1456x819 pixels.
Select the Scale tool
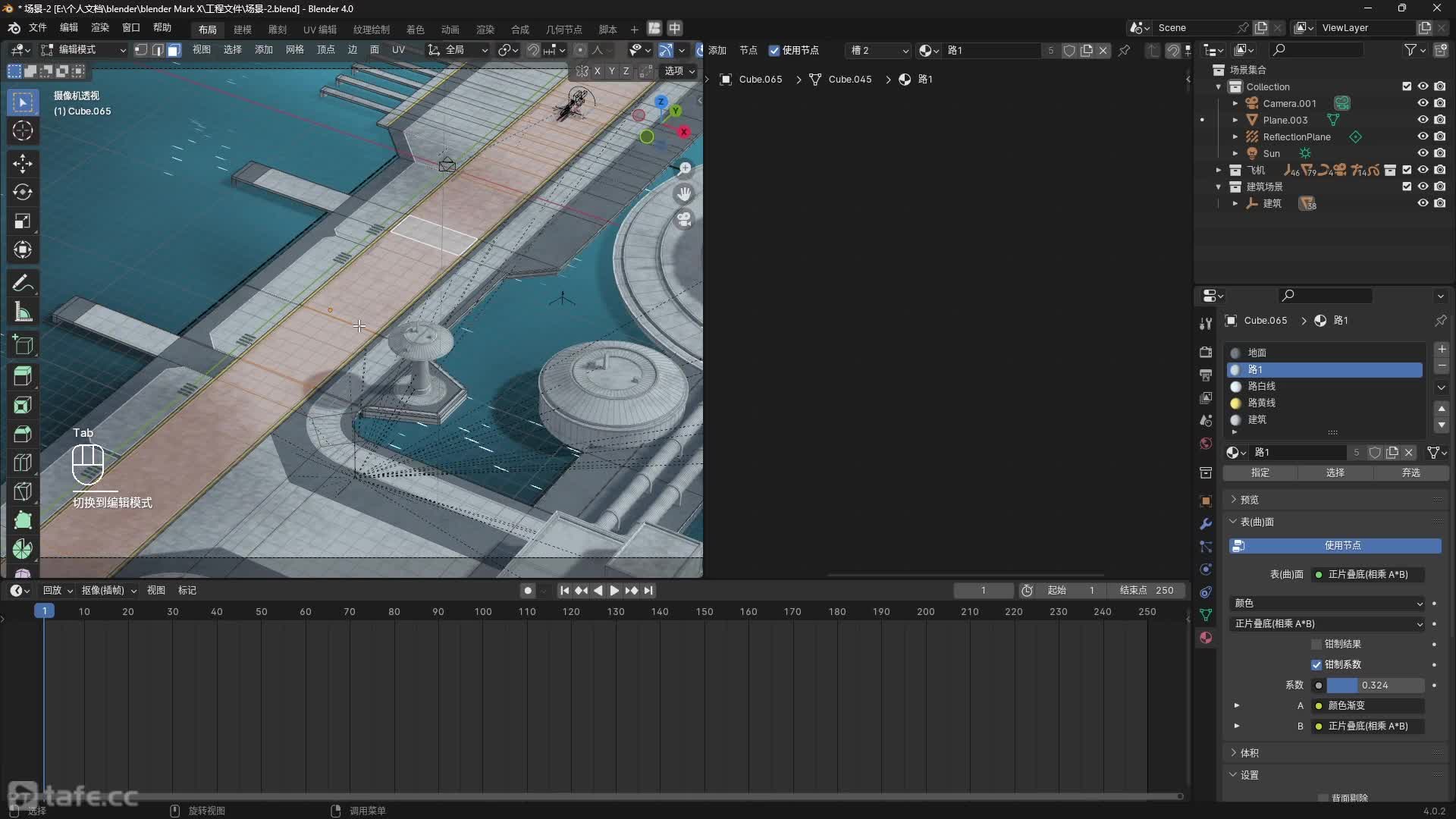pyautogui.click(x=23, y=221)
